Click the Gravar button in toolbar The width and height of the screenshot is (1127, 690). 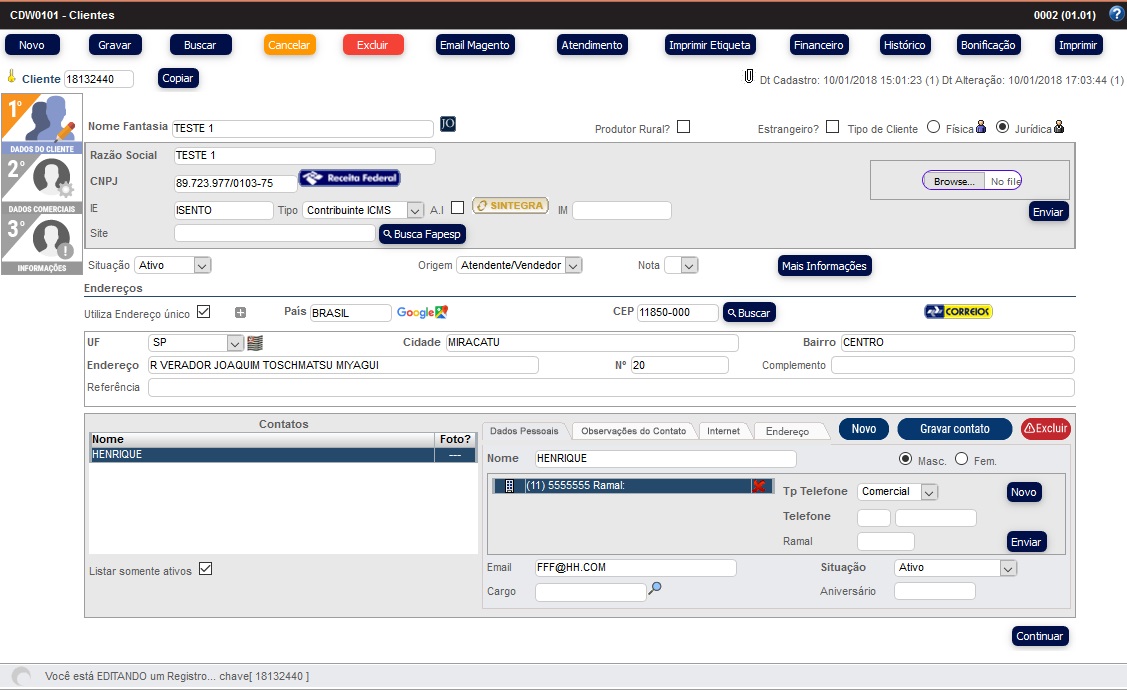(114, 45)
